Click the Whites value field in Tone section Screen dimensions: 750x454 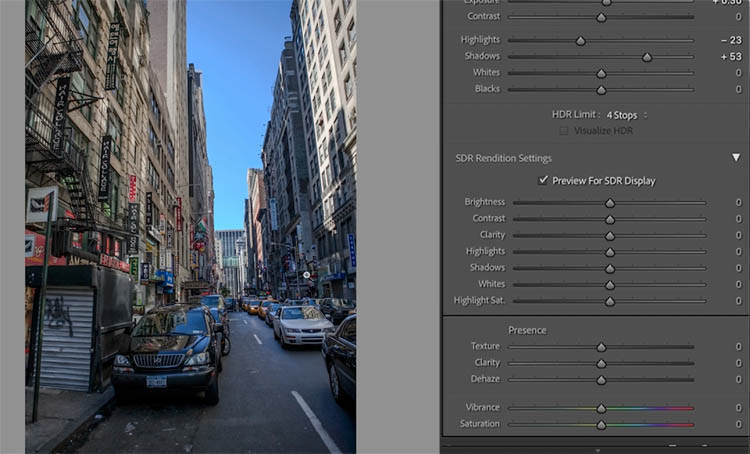coord(737,73)
